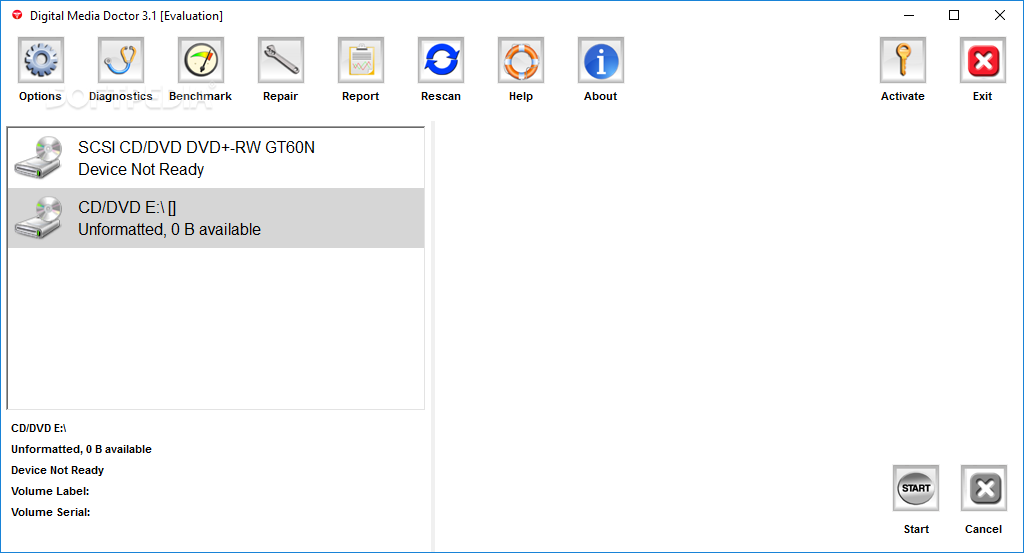Screen dimensions: 1024x553
Task: Launch Diagnostics stethoscope tool
Action: click(121, 60)
